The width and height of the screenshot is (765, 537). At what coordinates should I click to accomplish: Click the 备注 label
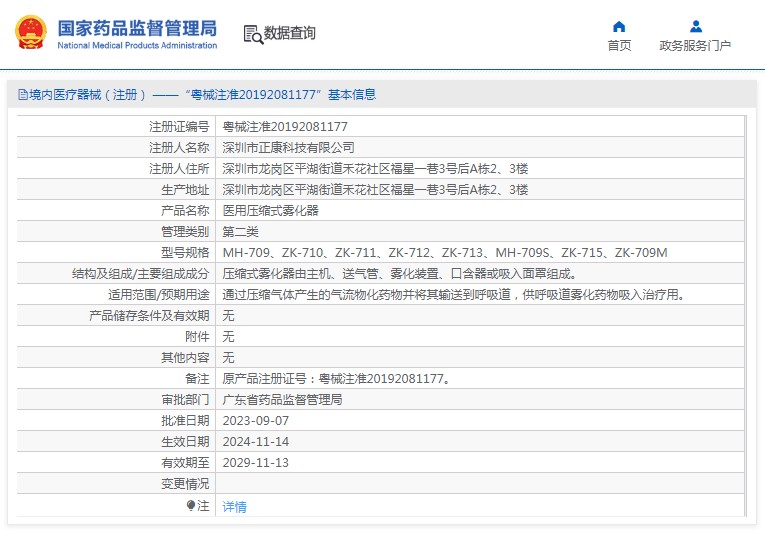(x=197, y=378)
